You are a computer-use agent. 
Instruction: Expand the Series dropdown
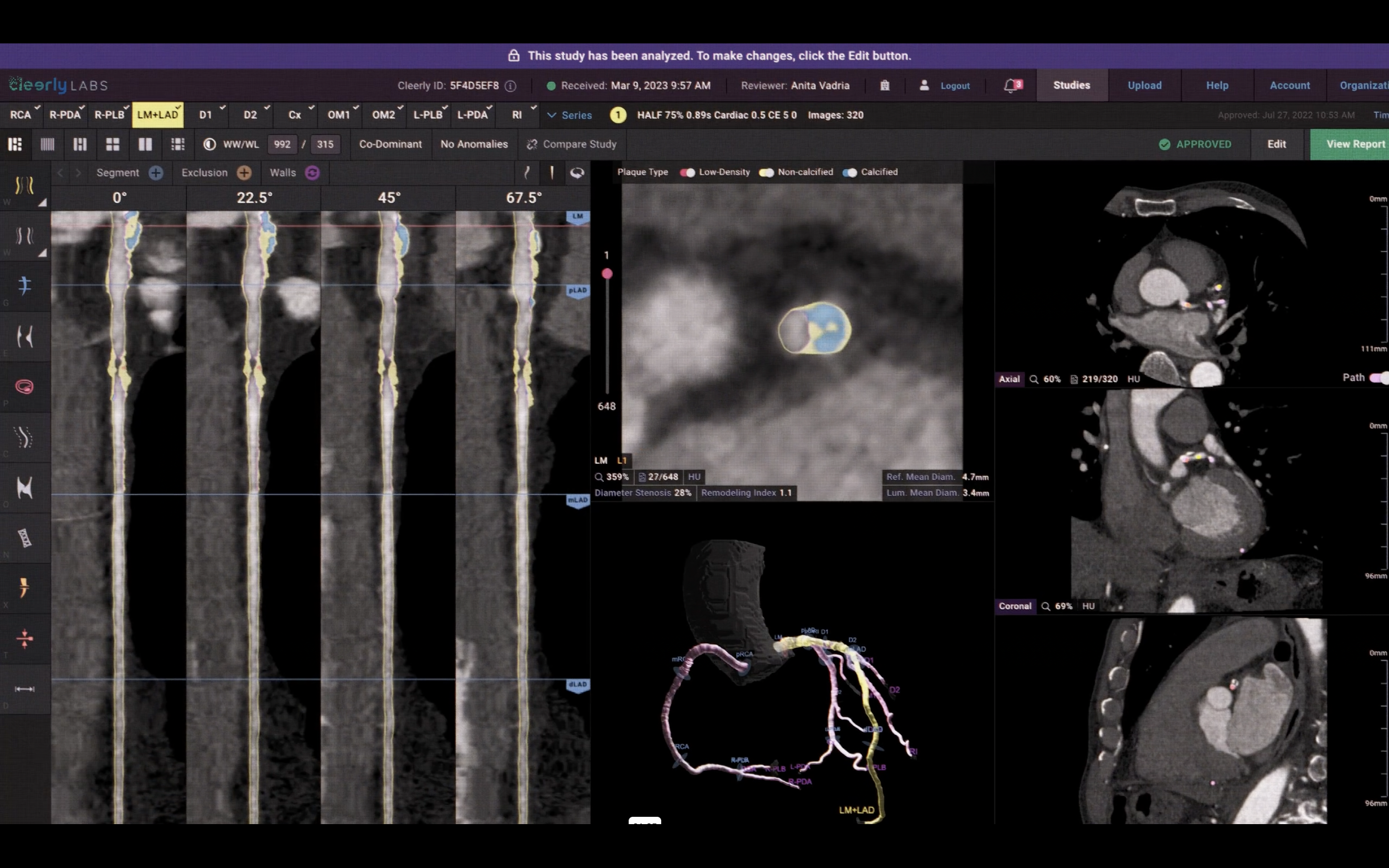tap(570, 115)
